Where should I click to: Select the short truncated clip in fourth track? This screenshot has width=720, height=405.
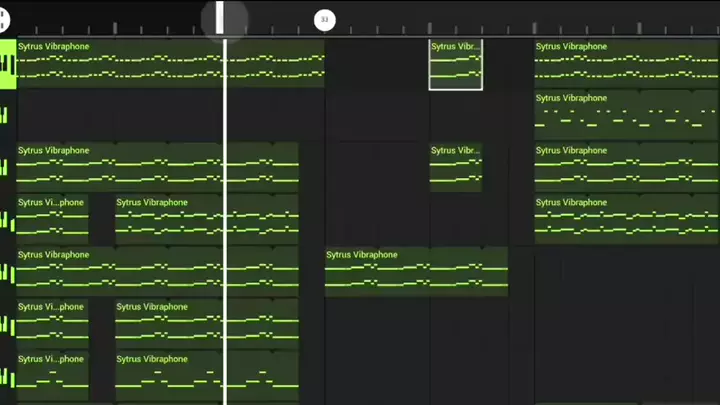pos(52,220)
